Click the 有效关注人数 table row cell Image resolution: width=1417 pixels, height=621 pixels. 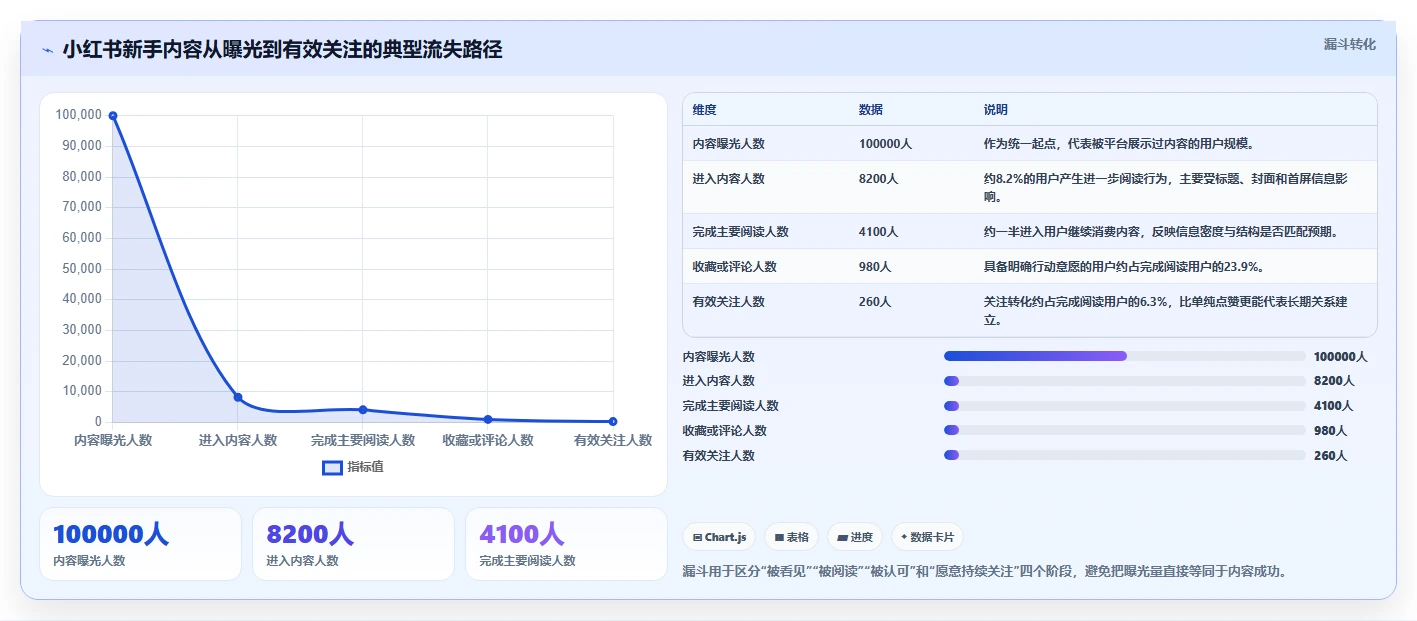pyautogui.click(x=729, y=301)
